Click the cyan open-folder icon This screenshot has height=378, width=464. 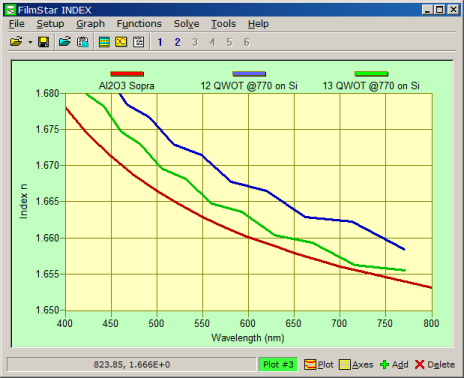click(65, 42)
